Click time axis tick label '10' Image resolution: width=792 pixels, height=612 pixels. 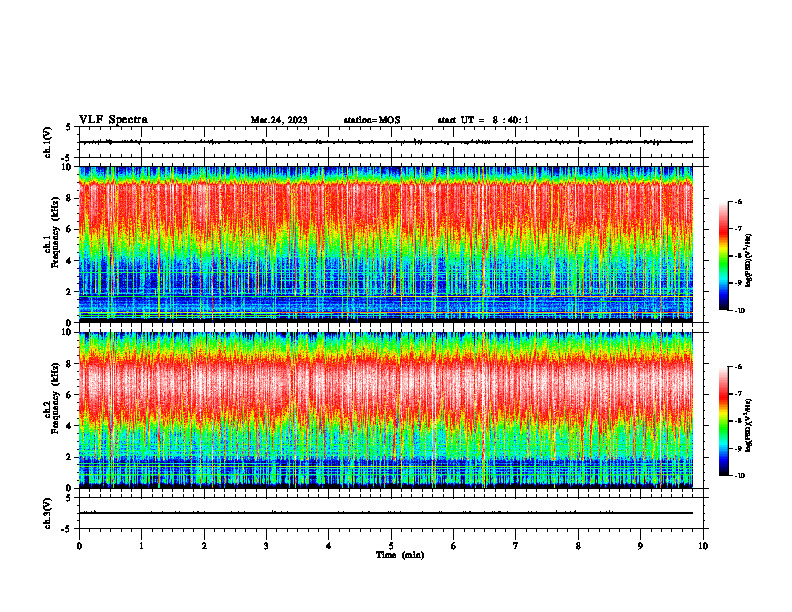pos(703,546)
